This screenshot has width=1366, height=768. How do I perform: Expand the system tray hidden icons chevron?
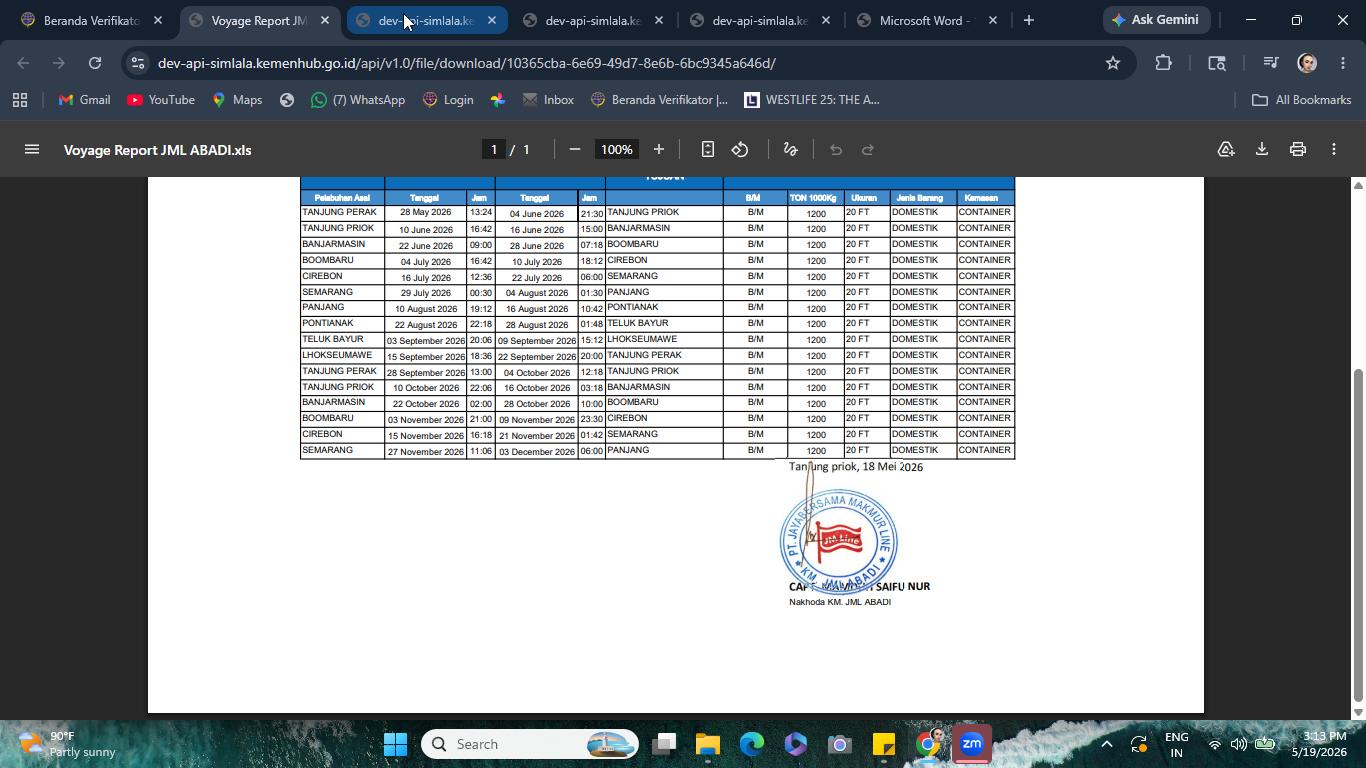(x=1106, y=744)
